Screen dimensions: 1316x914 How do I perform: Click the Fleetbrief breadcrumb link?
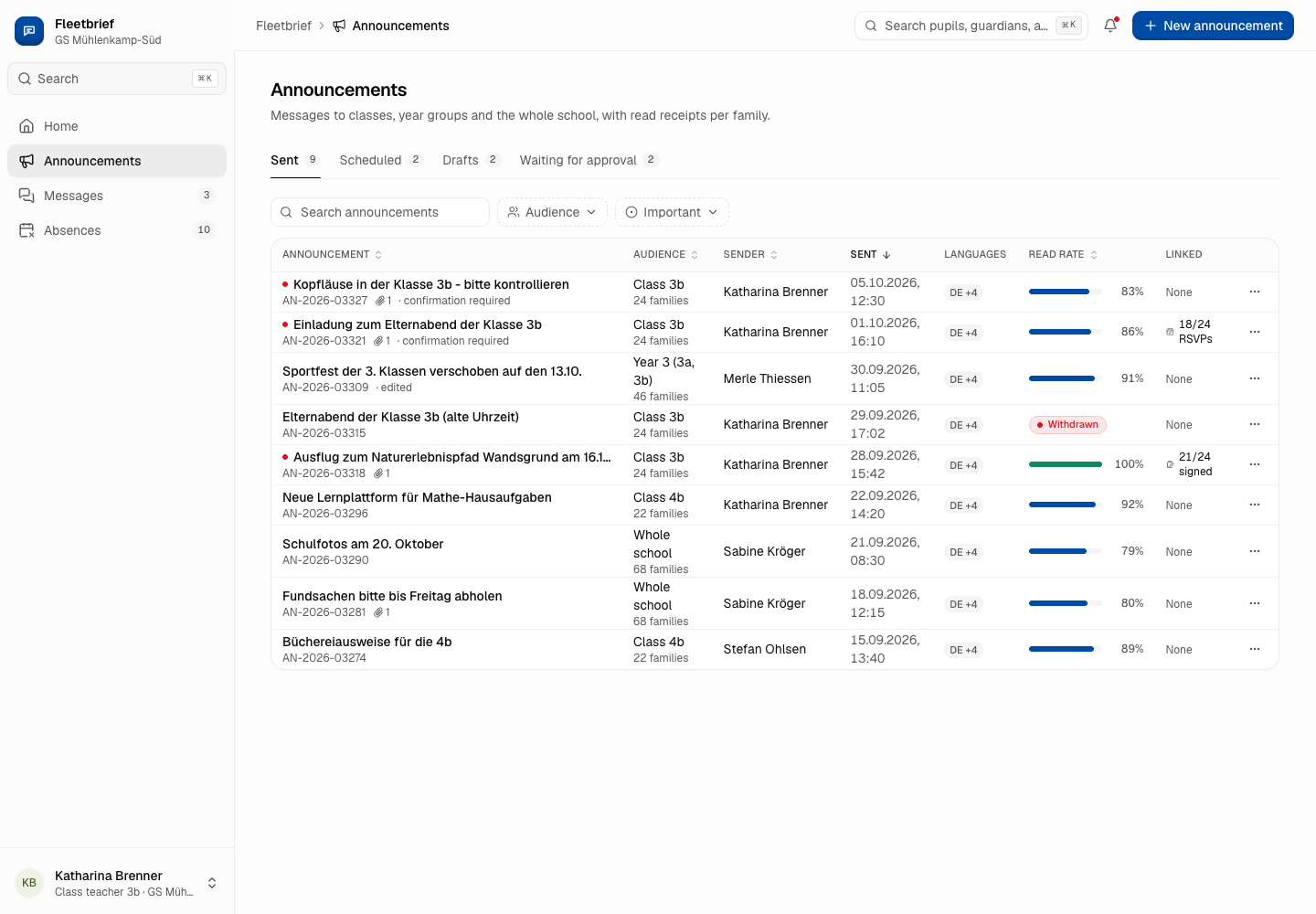click(283, 26)
